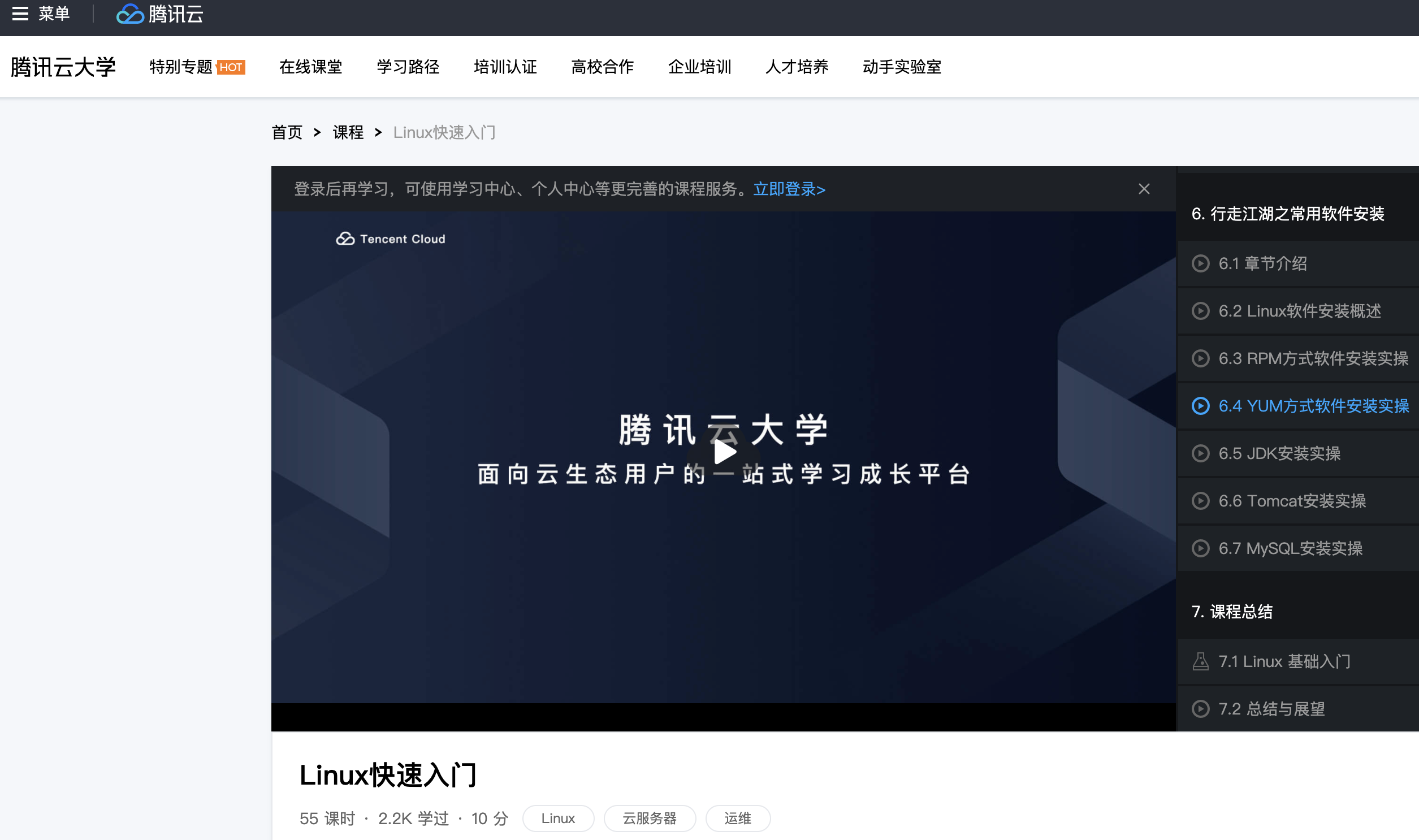Viewport: 1419px width, 840px height.
Task: Click play icon beside 6.6 Tomcat安装实操
Action: tap(1201, 501)
